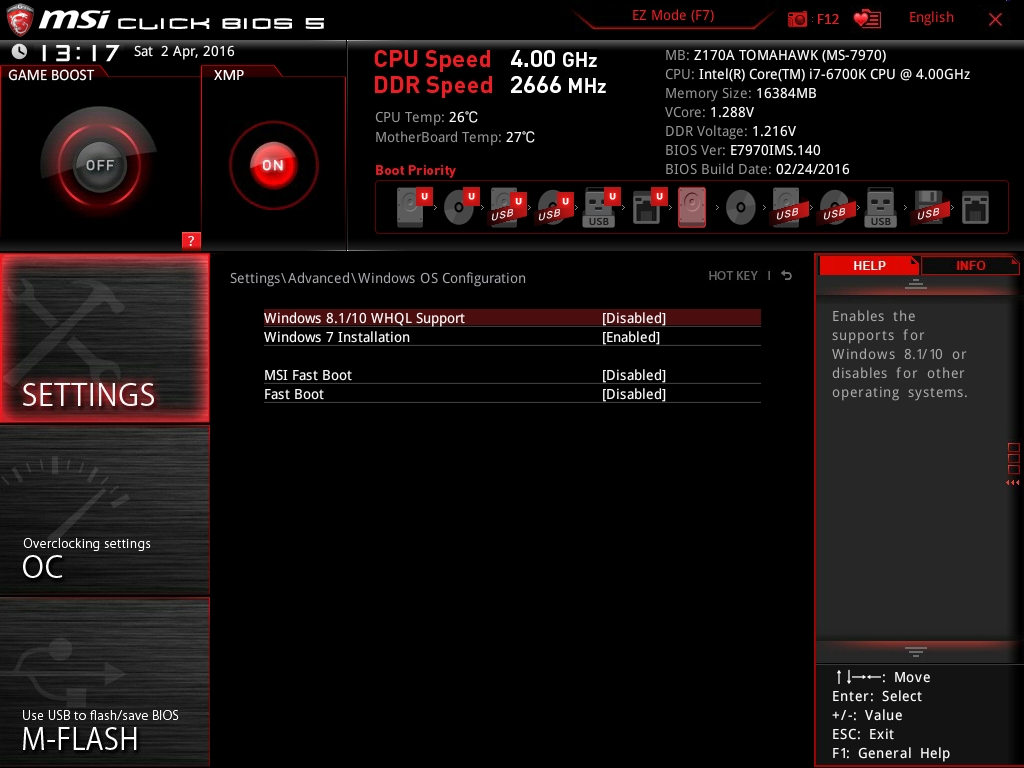Select the Fast Boot row label
The image size is (1024, 768).
(x=294, y=394)
